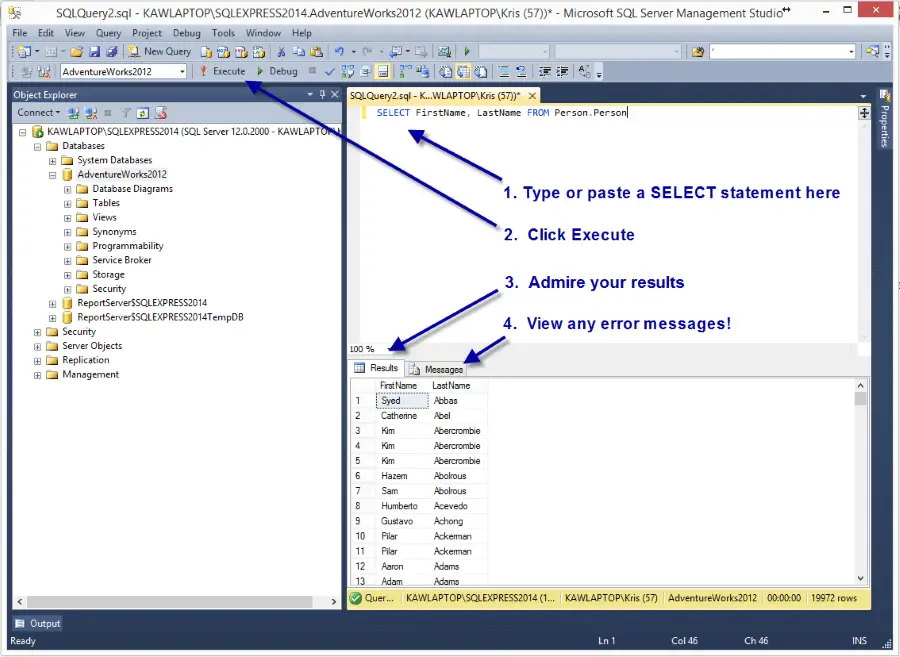Auto-hide Object Explorer with the pin
The width and height of the screenshot is (900, 657).
click(x=322, y=95)
